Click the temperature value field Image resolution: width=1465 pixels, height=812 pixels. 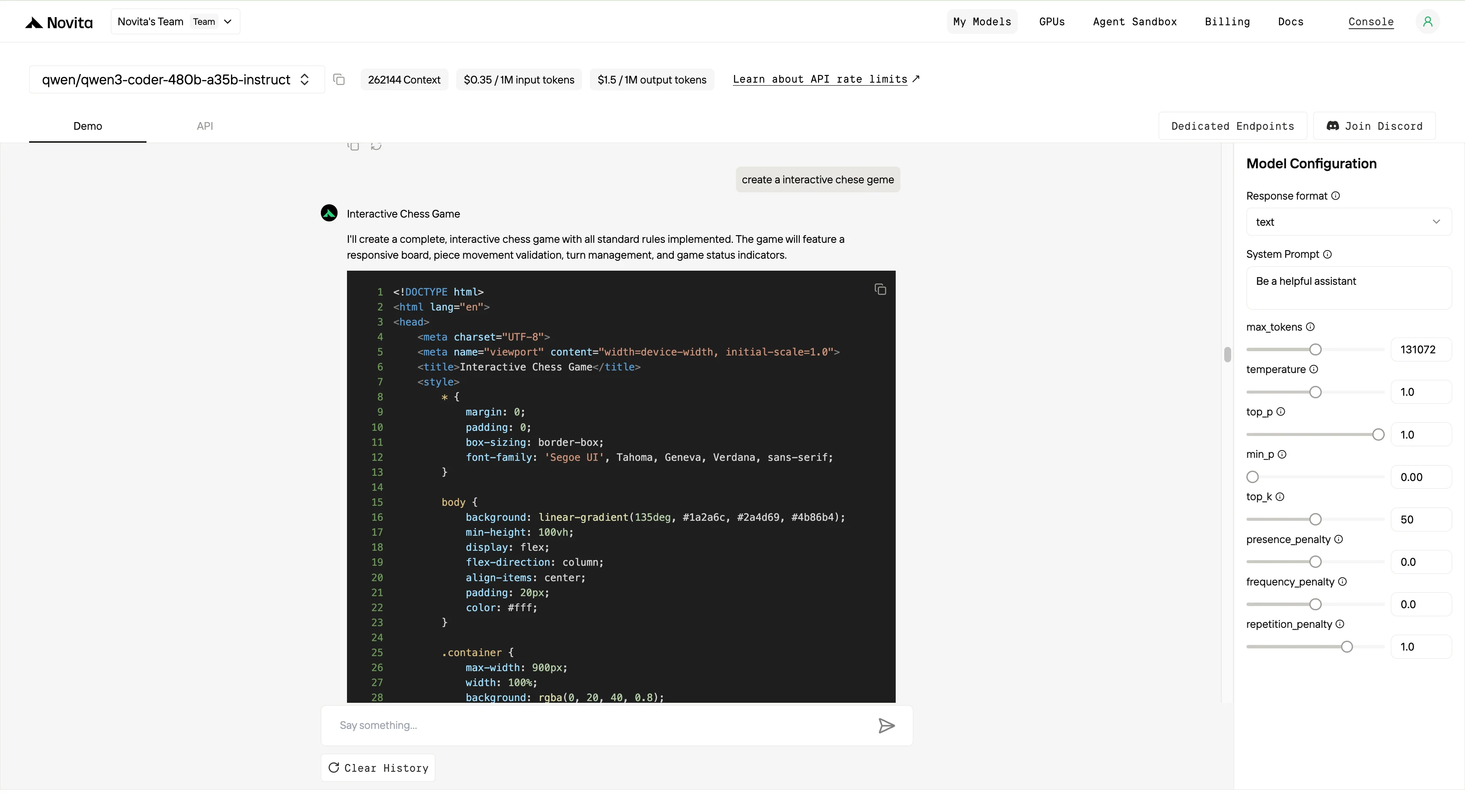coord(1420,392)
